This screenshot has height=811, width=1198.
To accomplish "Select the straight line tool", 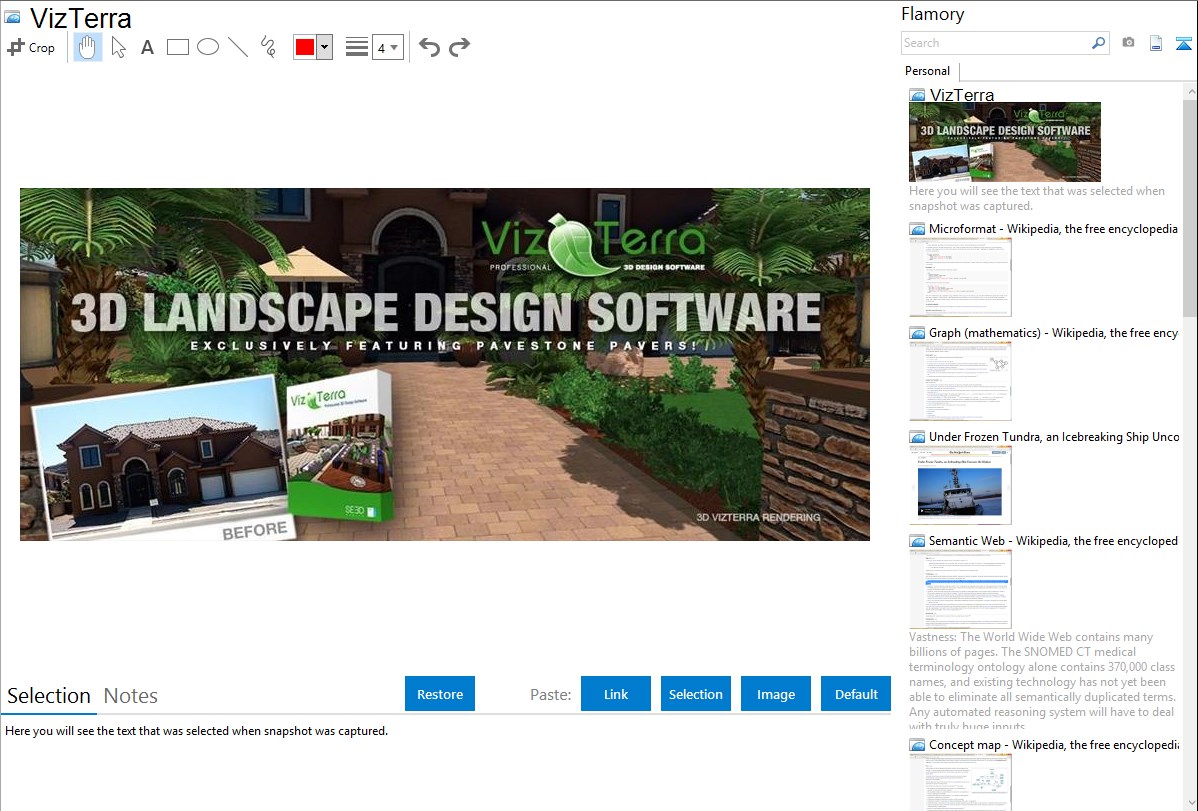I will [x=238, y=47].
